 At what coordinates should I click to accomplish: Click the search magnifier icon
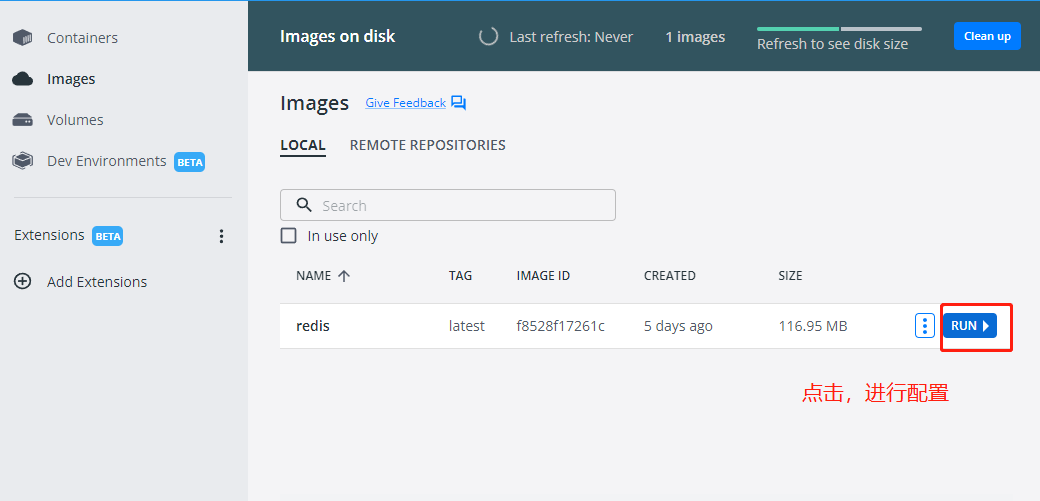pos(304,204)
